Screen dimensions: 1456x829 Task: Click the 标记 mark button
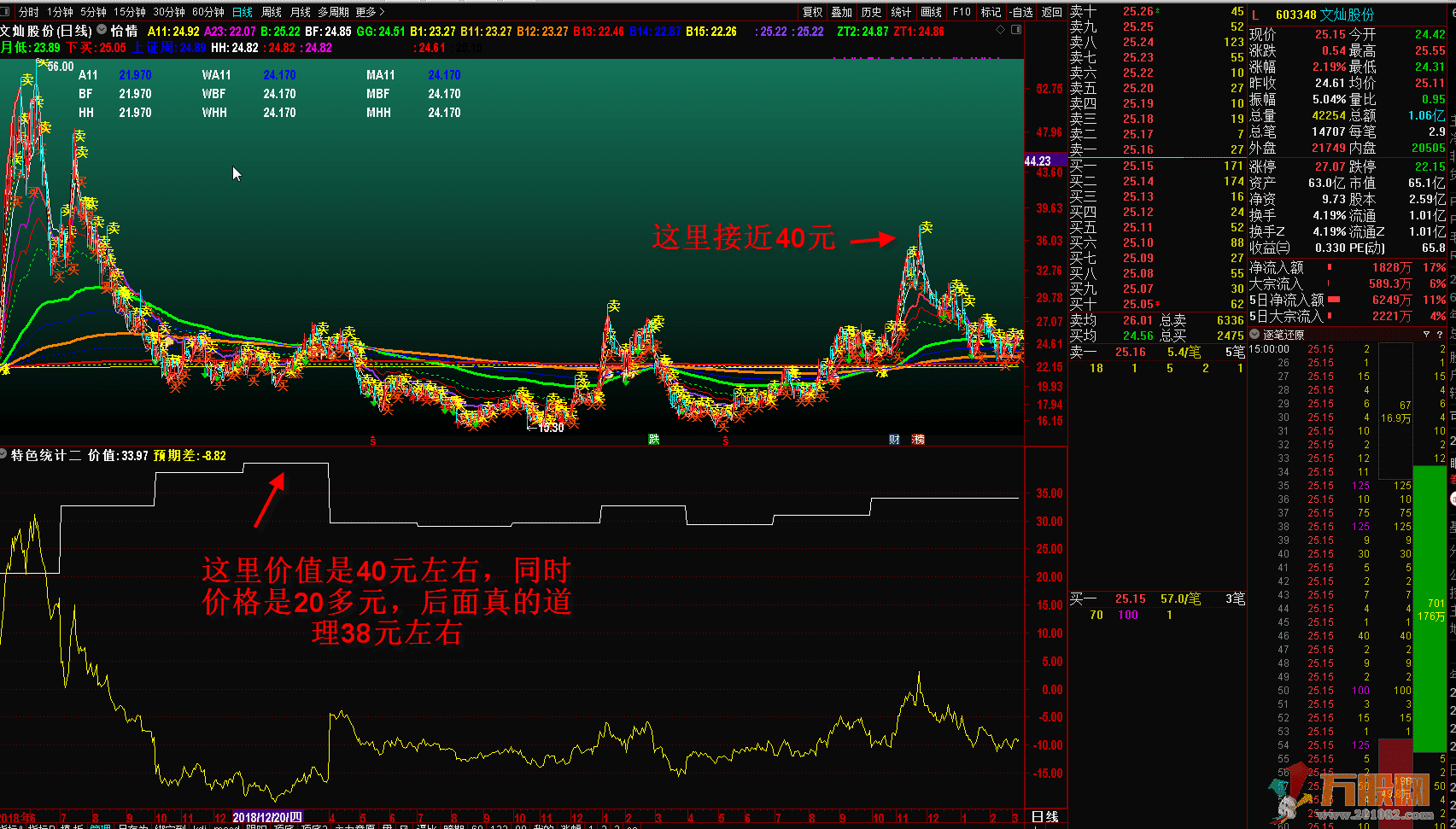(x=991, y=12)
